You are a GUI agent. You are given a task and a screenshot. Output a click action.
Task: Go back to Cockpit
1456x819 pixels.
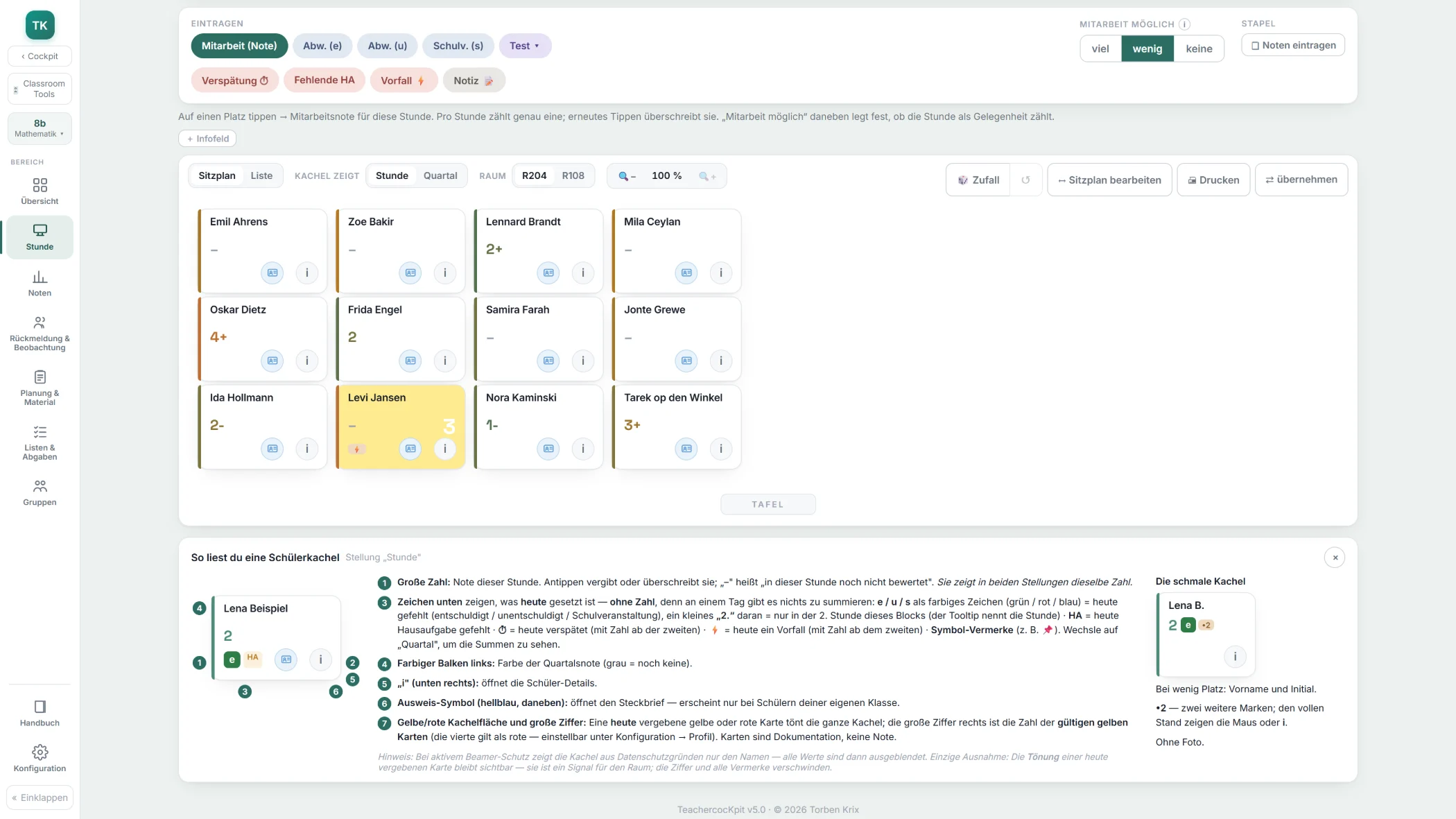(40, 56)
